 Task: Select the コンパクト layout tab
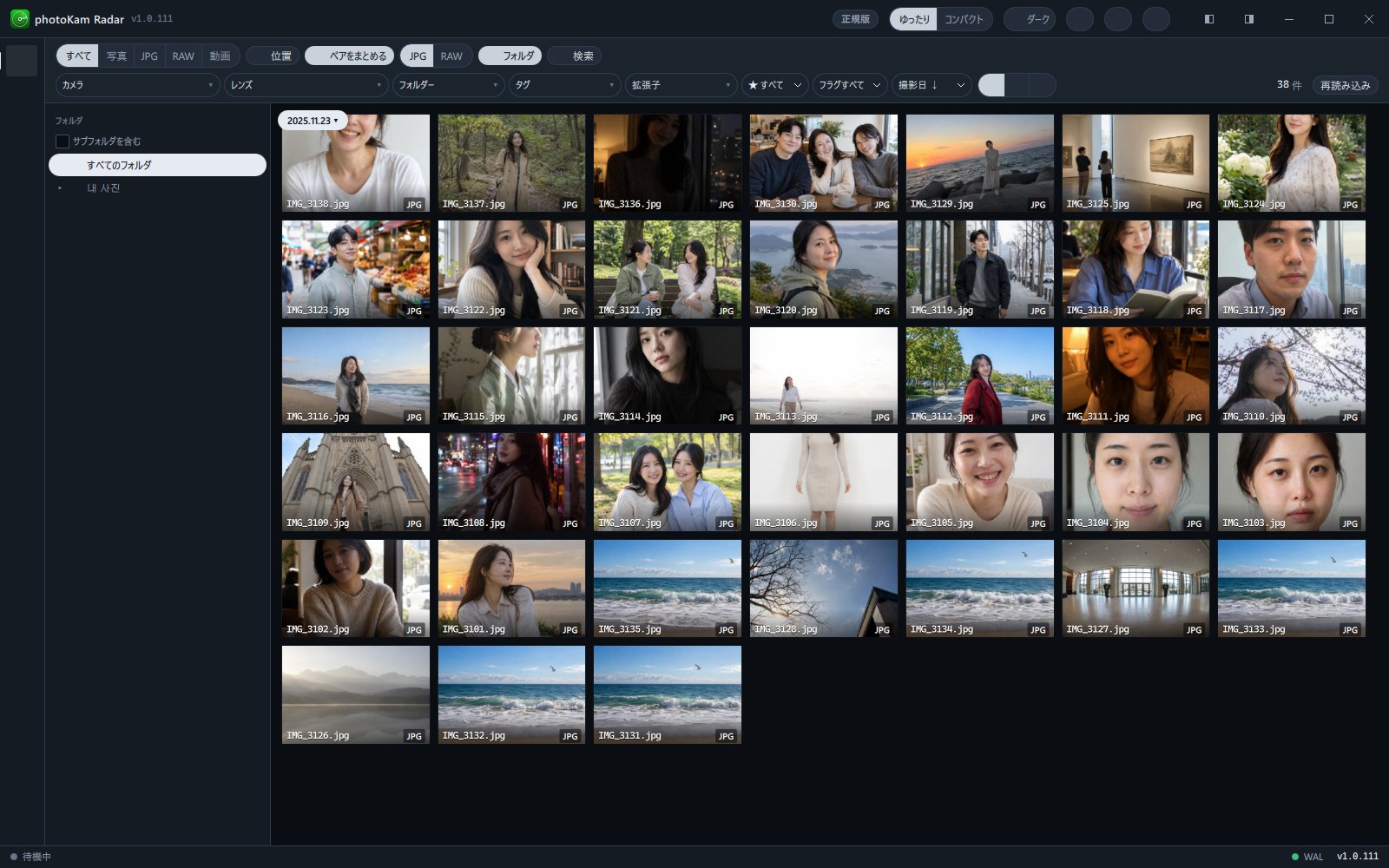[x=964, y=19]
